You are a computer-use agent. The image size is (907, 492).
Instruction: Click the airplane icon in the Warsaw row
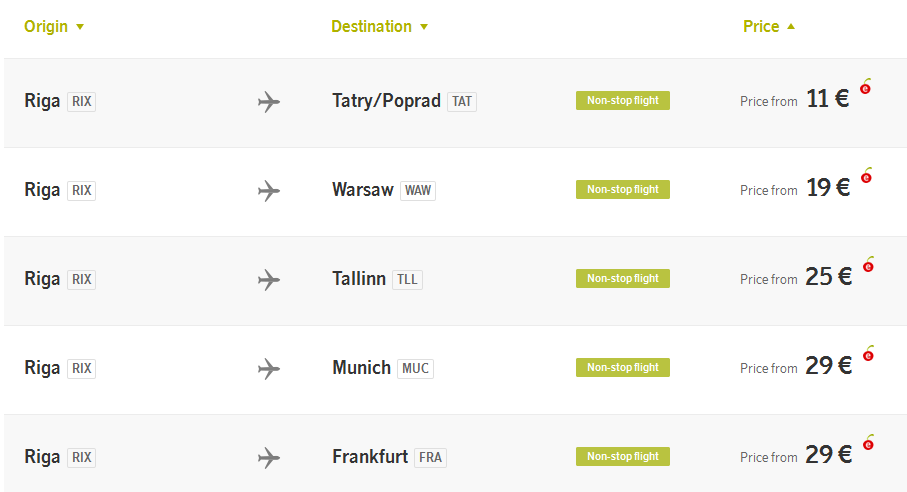tap(269, 191)
